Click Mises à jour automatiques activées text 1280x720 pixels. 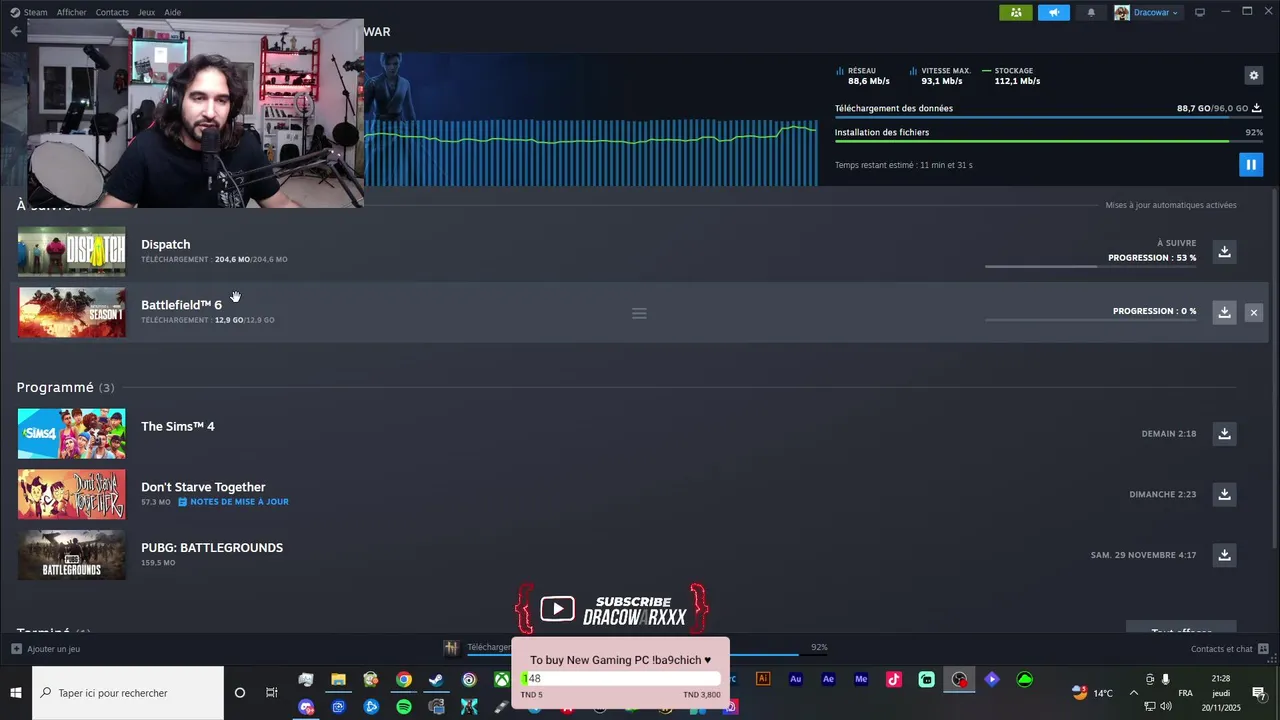1171,205
